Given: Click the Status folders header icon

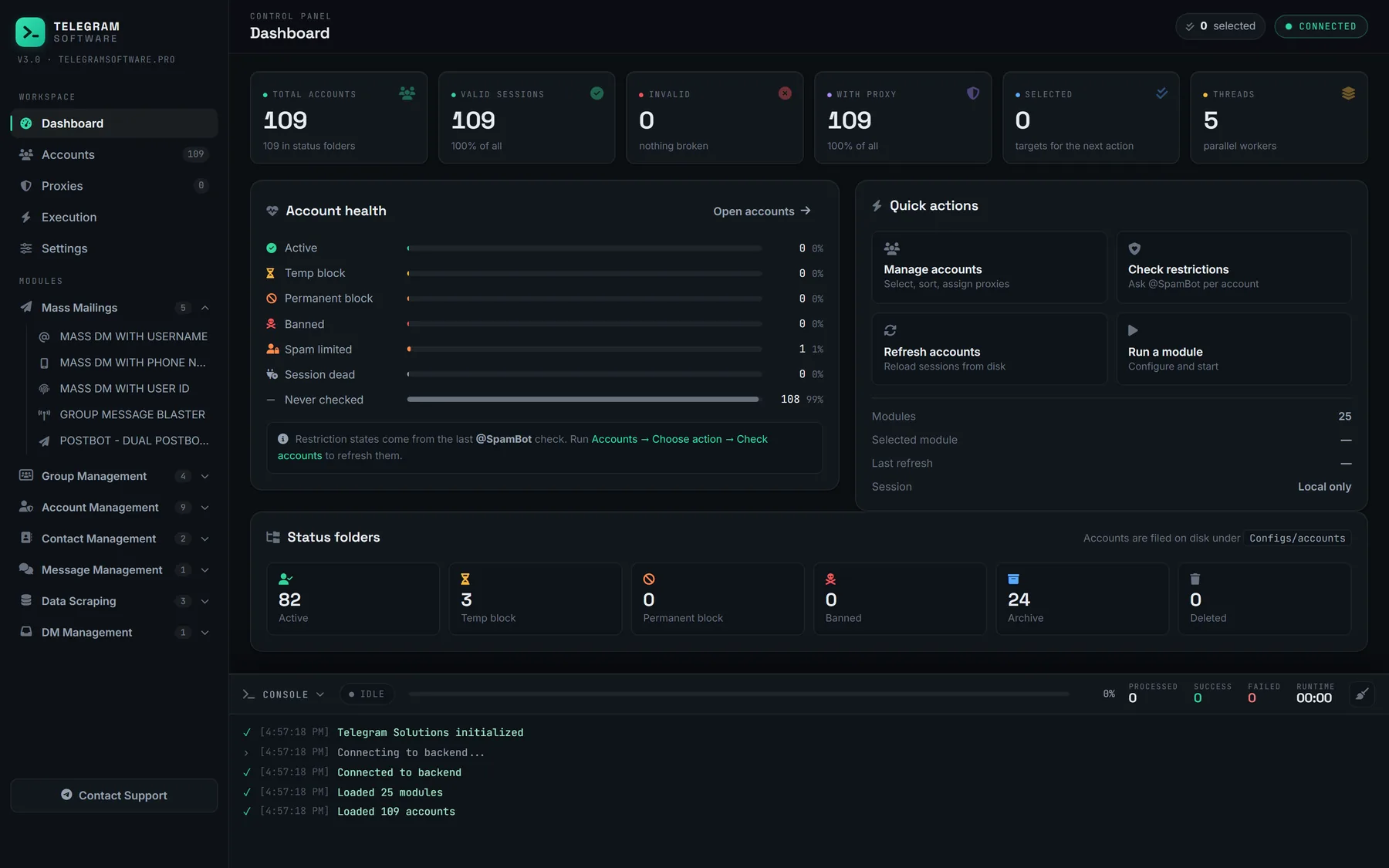Looking at the screenshot, I should [273, 537].
